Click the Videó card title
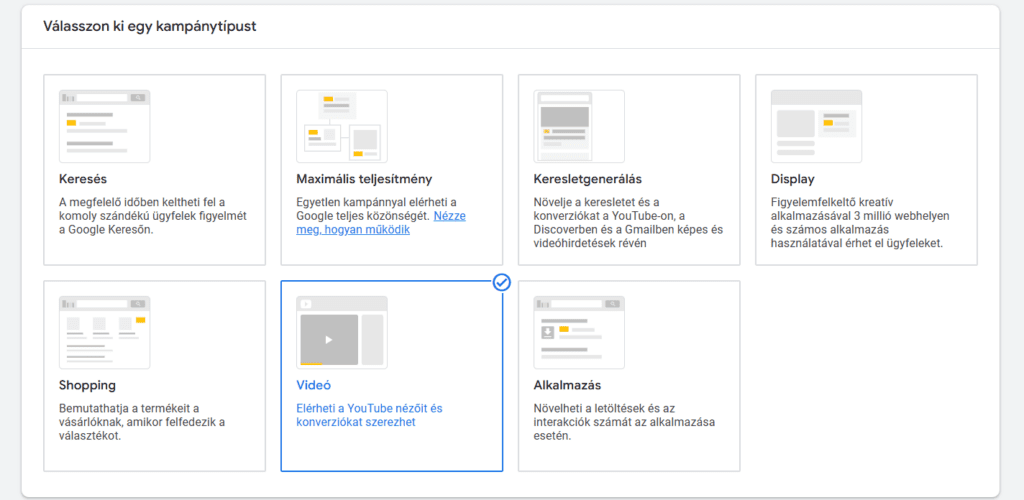This screenshot has width=1024, height=500. point(313,385)
